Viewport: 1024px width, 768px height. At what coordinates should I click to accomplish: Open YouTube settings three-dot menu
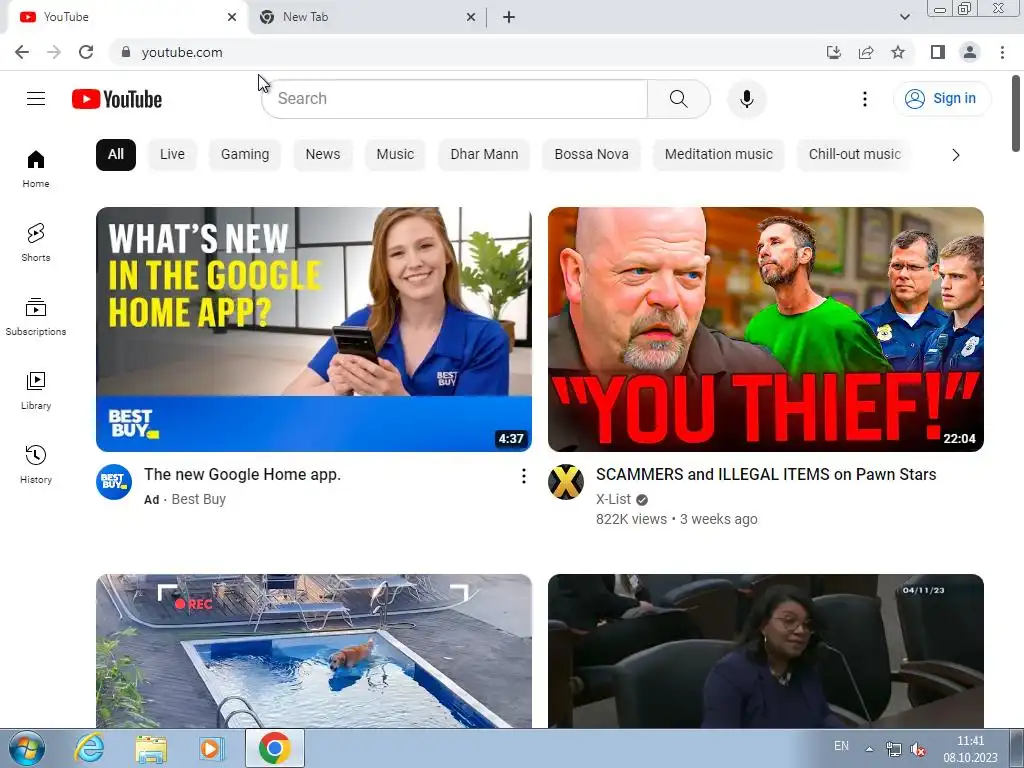pyautogui.click(x=865, y=99)
